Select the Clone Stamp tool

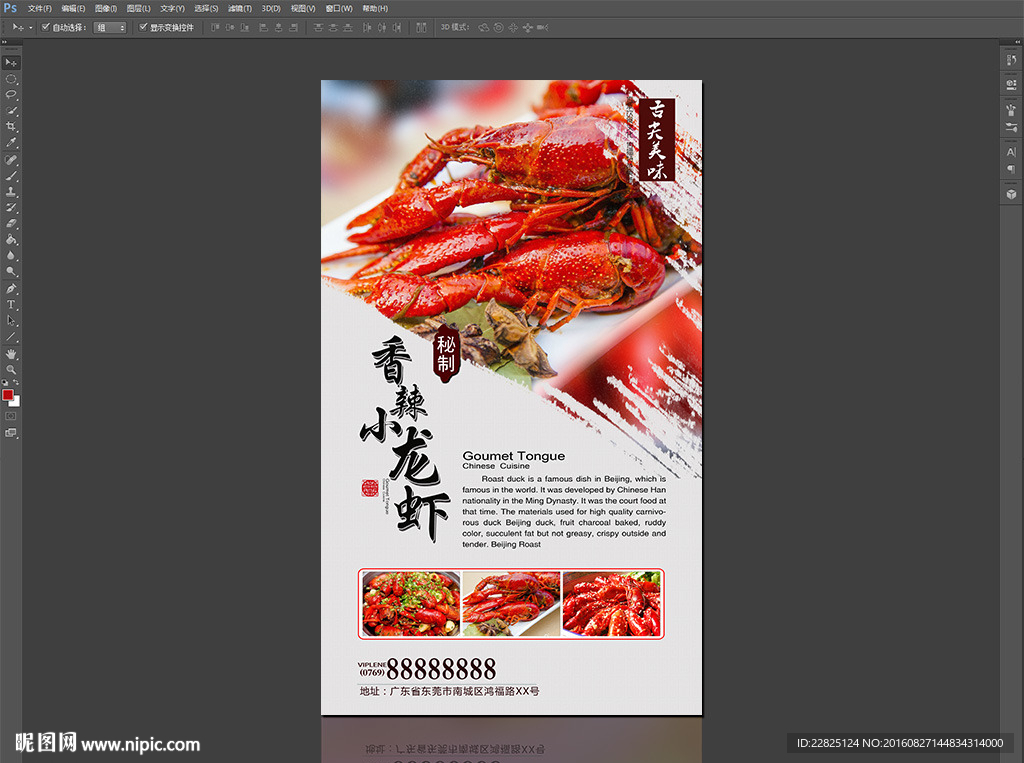coord(11,192)
